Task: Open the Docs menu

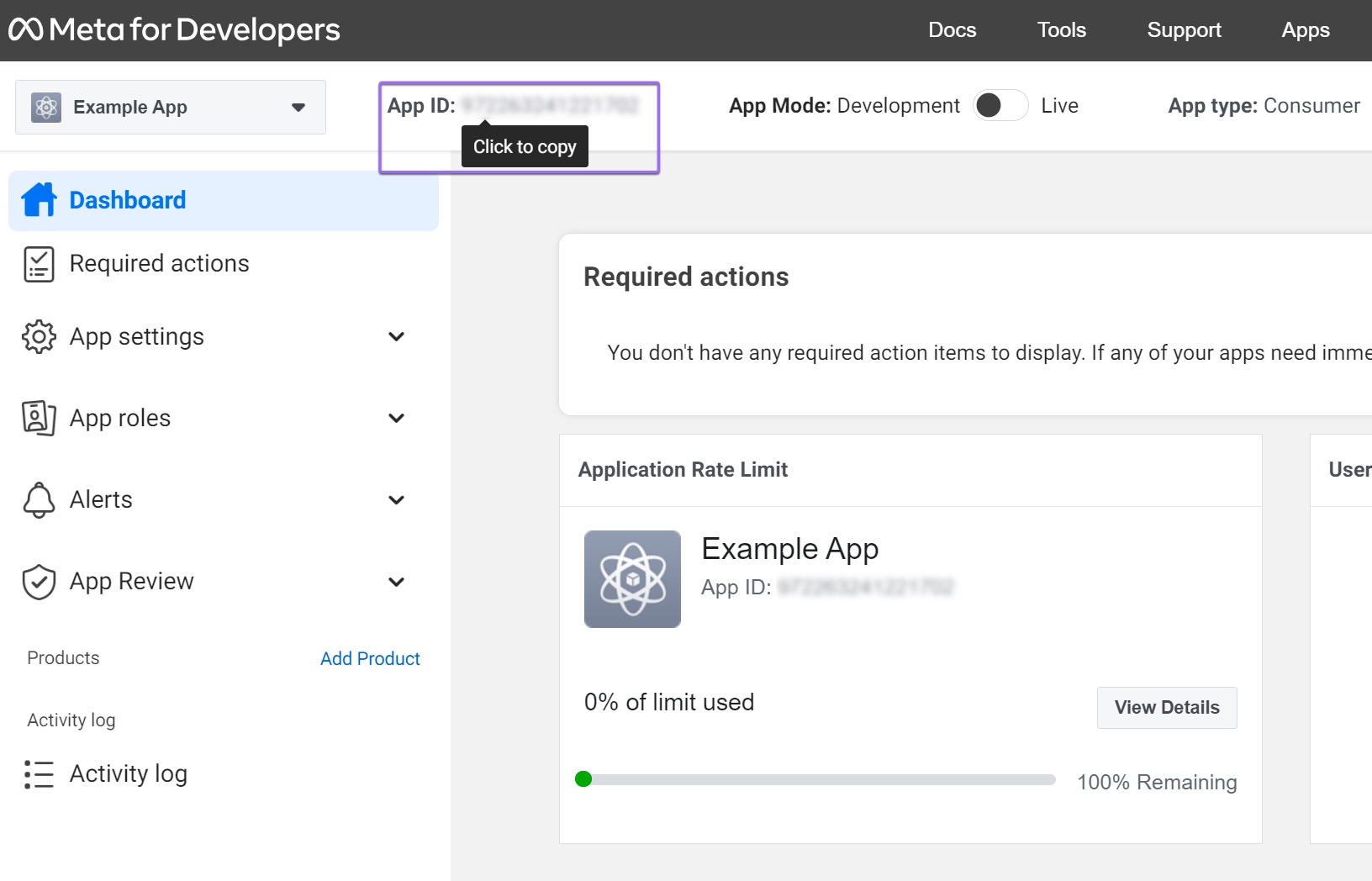Action: pyautogui.click(x=952, y=30)
